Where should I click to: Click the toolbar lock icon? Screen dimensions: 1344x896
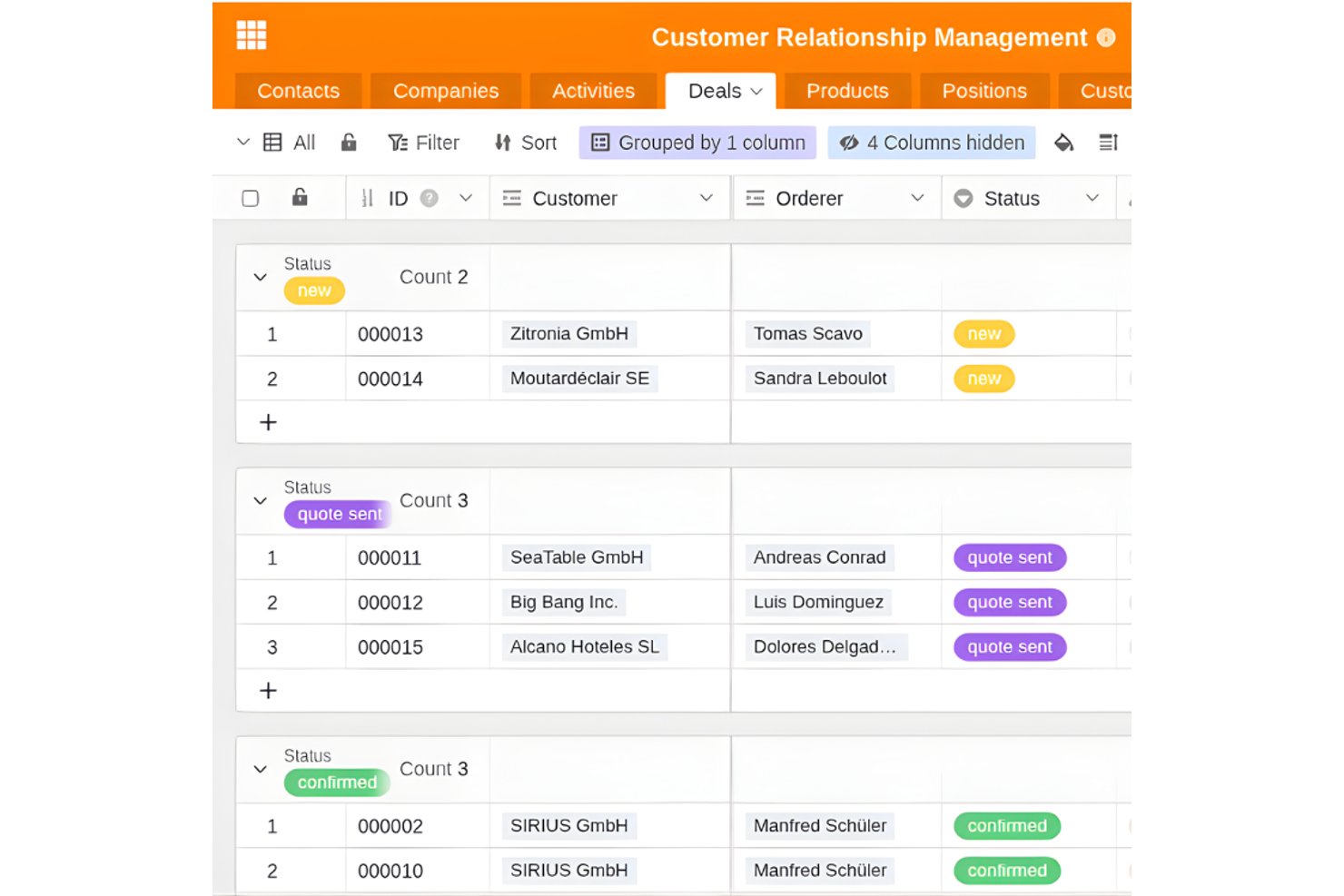(x=349, y=142)
